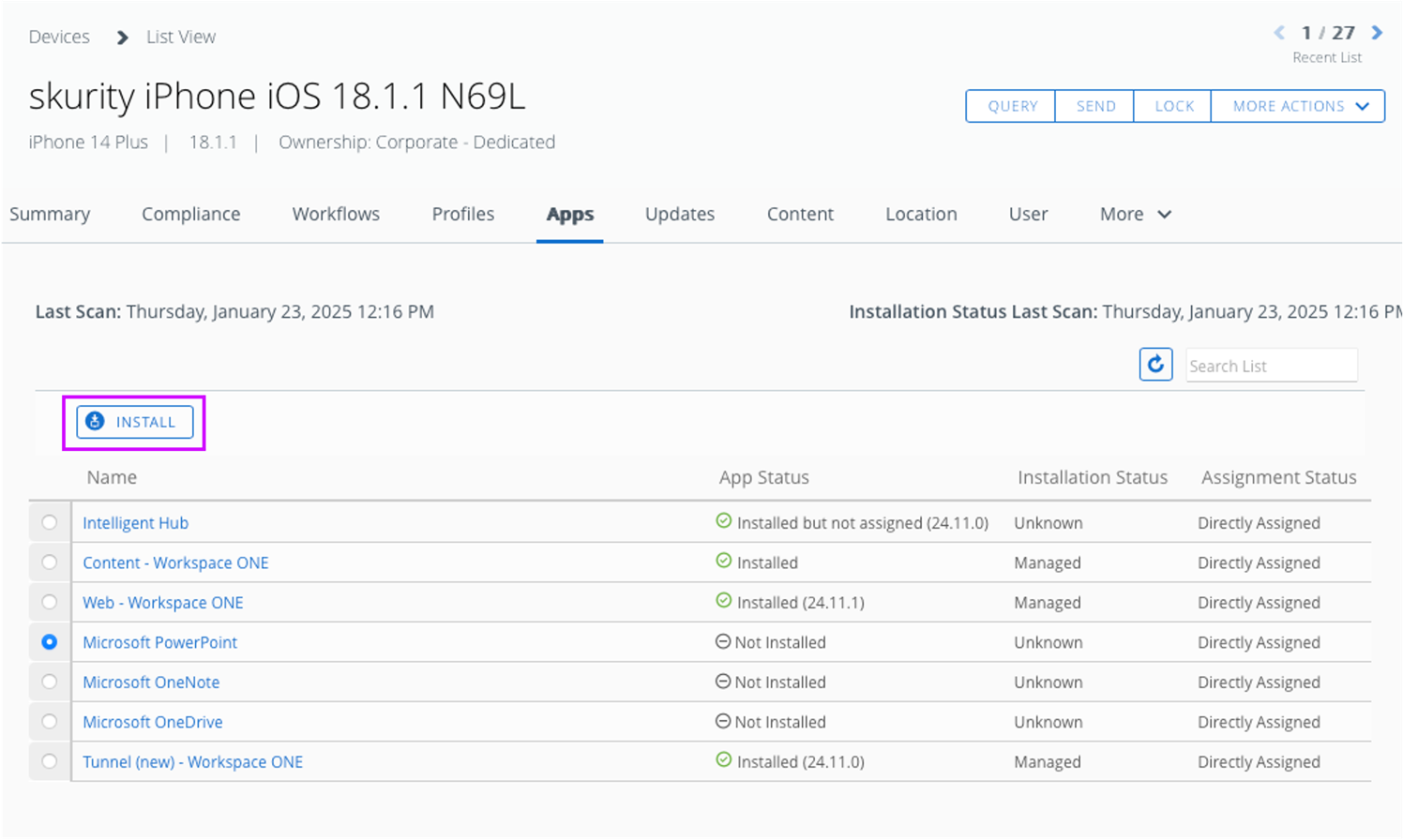This screenshot has width=1403, height=840.
Task: Click the refresh list icon
Action: pos(1155,364)
